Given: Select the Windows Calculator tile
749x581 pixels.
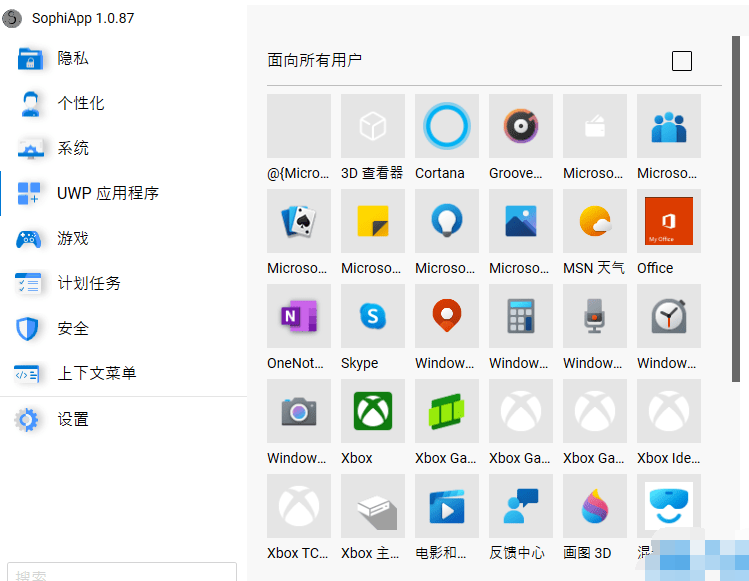Looking at the screenshot, I should click(x=521, y=316).
